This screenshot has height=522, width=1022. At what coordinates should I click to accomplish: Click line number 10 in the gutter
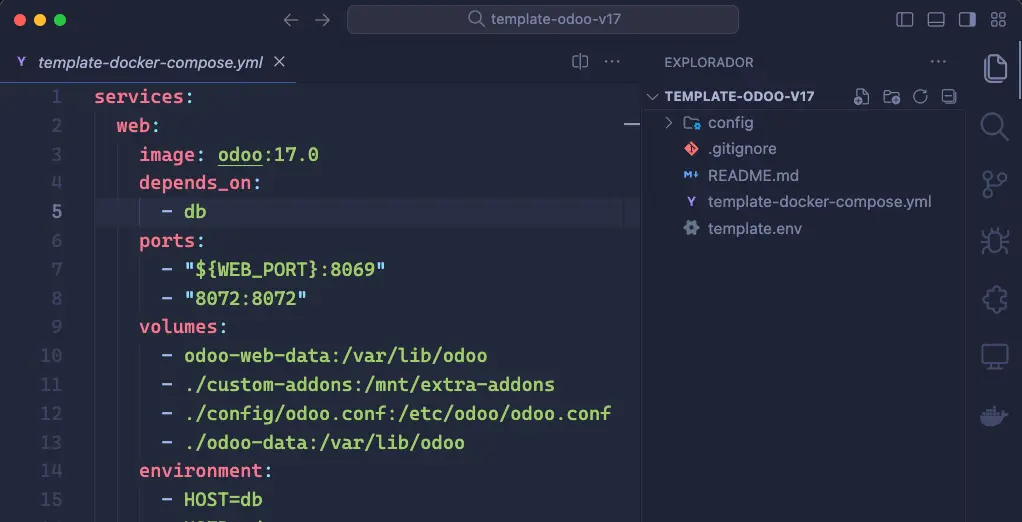pos(51,356)
